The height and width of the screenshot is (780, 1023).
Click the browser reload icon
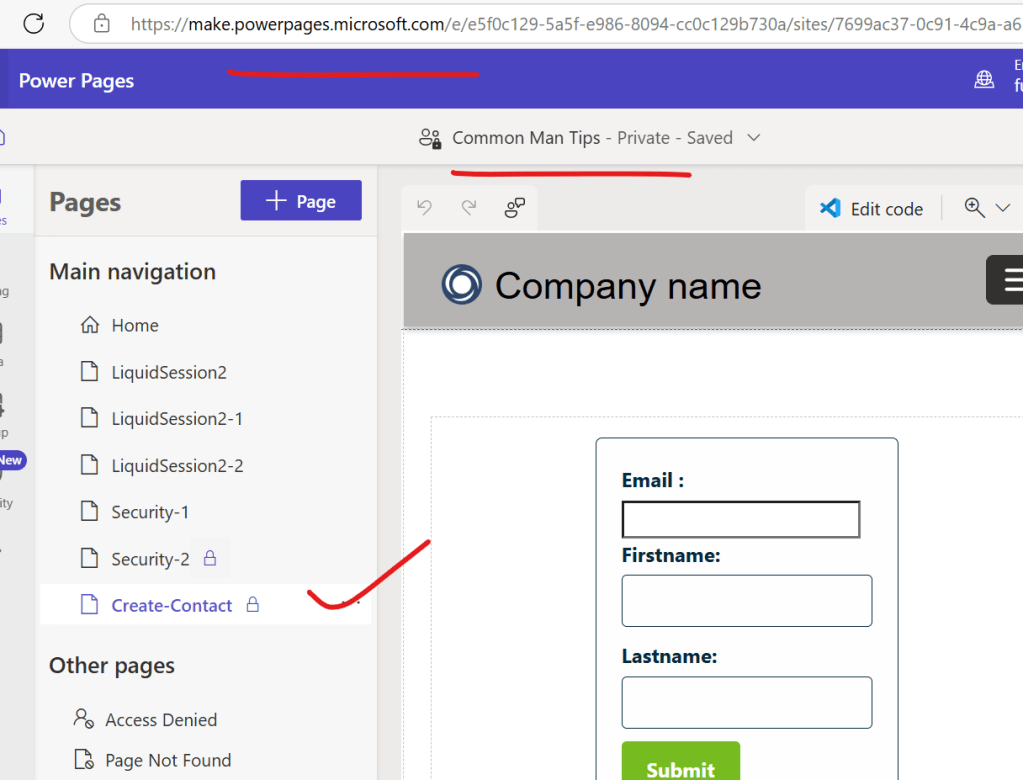click(x=33, y=23)
